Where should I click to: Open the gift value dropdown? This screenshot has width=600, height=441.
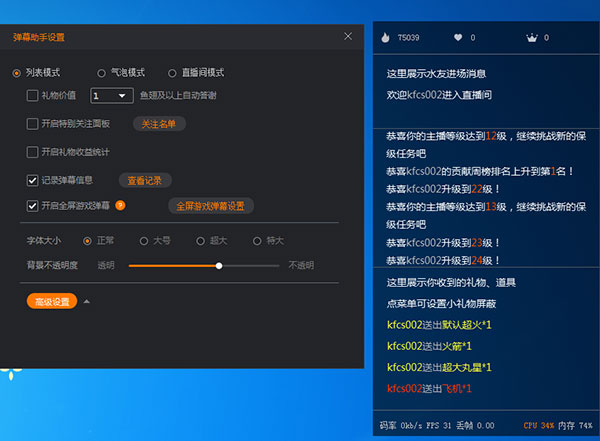[111, 96]
